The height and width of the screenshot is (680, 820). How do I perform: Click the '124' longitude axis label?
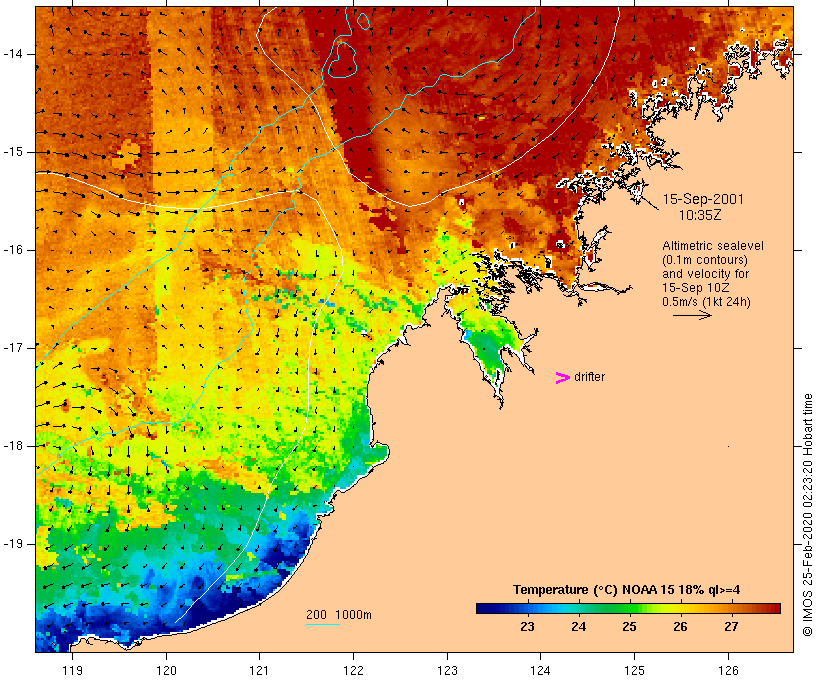click(541, 671)
